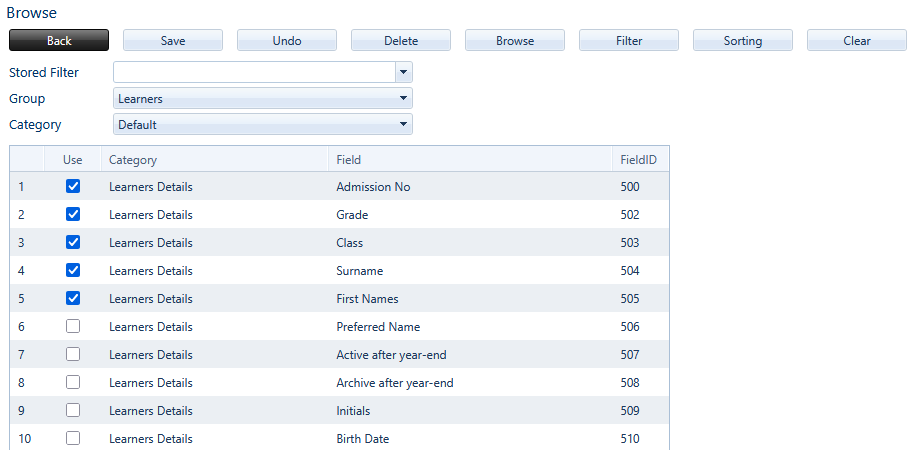Click FieldID value 508

[x=630, y=382]
